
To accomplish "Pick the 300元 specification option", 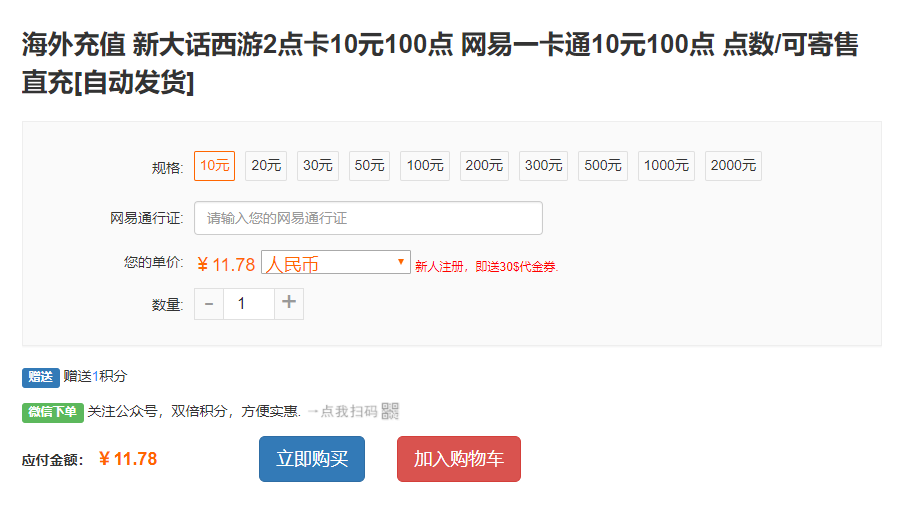I will 543,166.
